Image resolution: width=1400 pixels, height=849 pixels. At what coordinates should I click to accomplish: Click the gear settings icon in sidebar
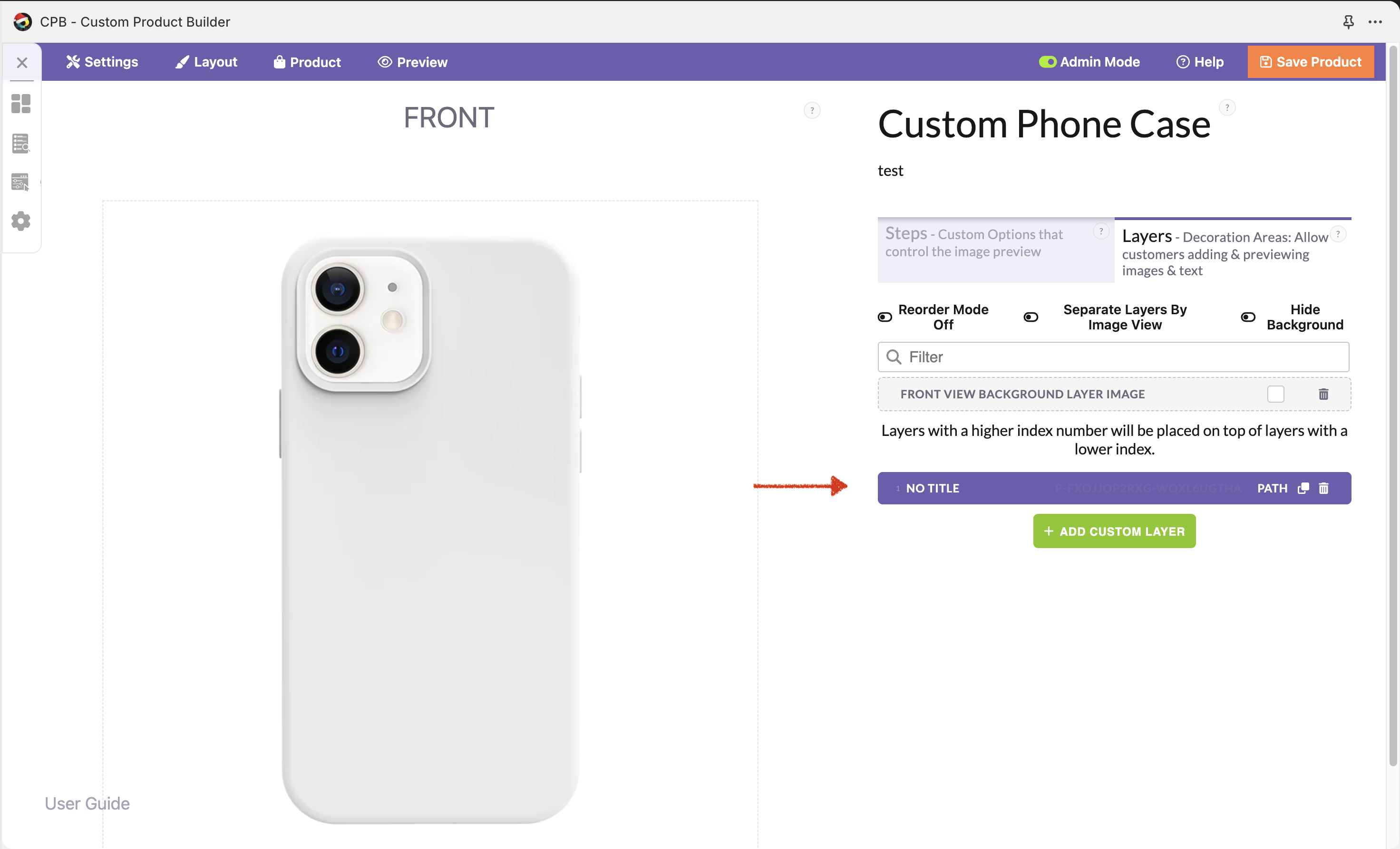point(21,221)
